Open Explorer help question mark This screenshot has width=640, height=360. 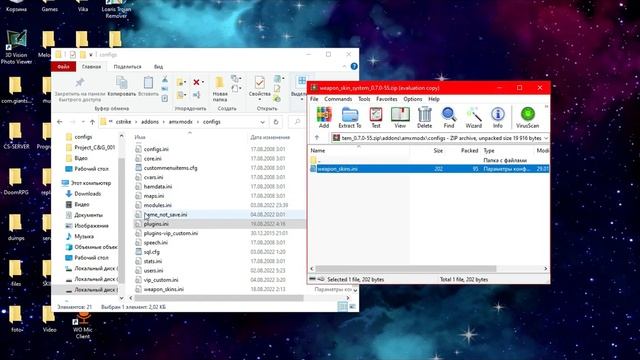tap(354, 66)
